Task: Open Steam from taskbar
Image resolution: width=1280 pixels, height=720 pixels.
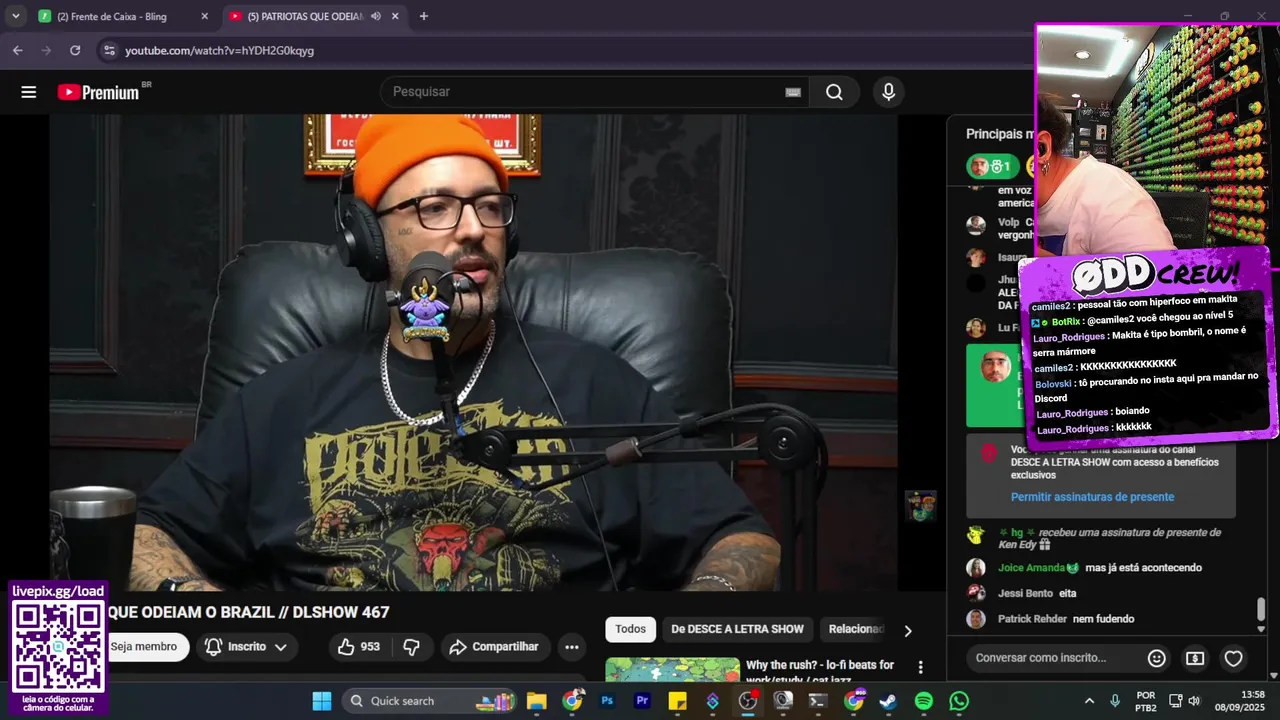Action: tap(888, 701)
